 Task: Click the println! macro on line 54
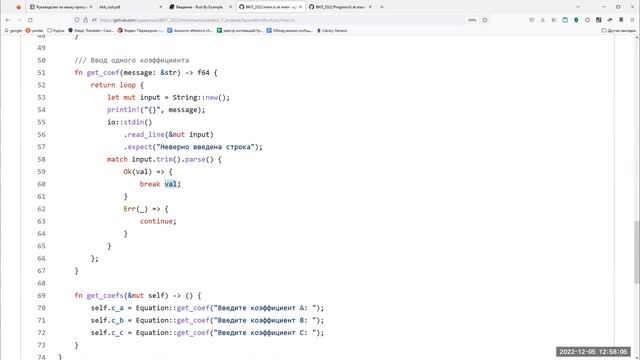pos(123,110)
